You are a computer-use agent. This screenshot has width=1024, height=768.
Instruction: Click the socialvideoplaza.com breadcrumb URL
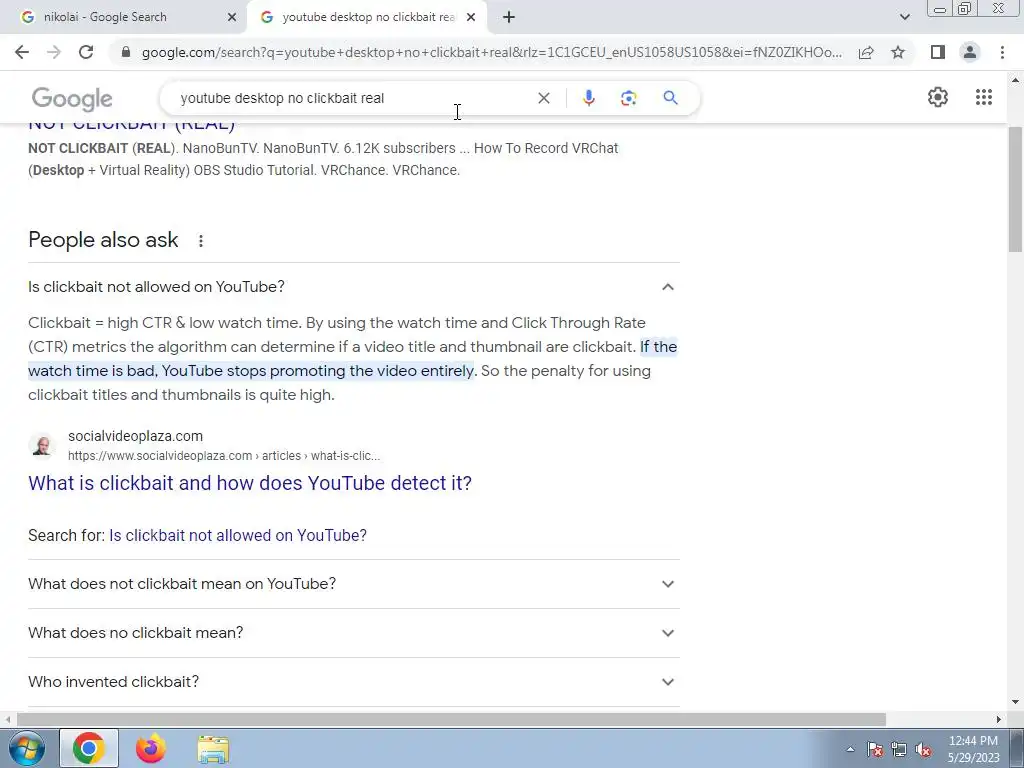point(224,456)
